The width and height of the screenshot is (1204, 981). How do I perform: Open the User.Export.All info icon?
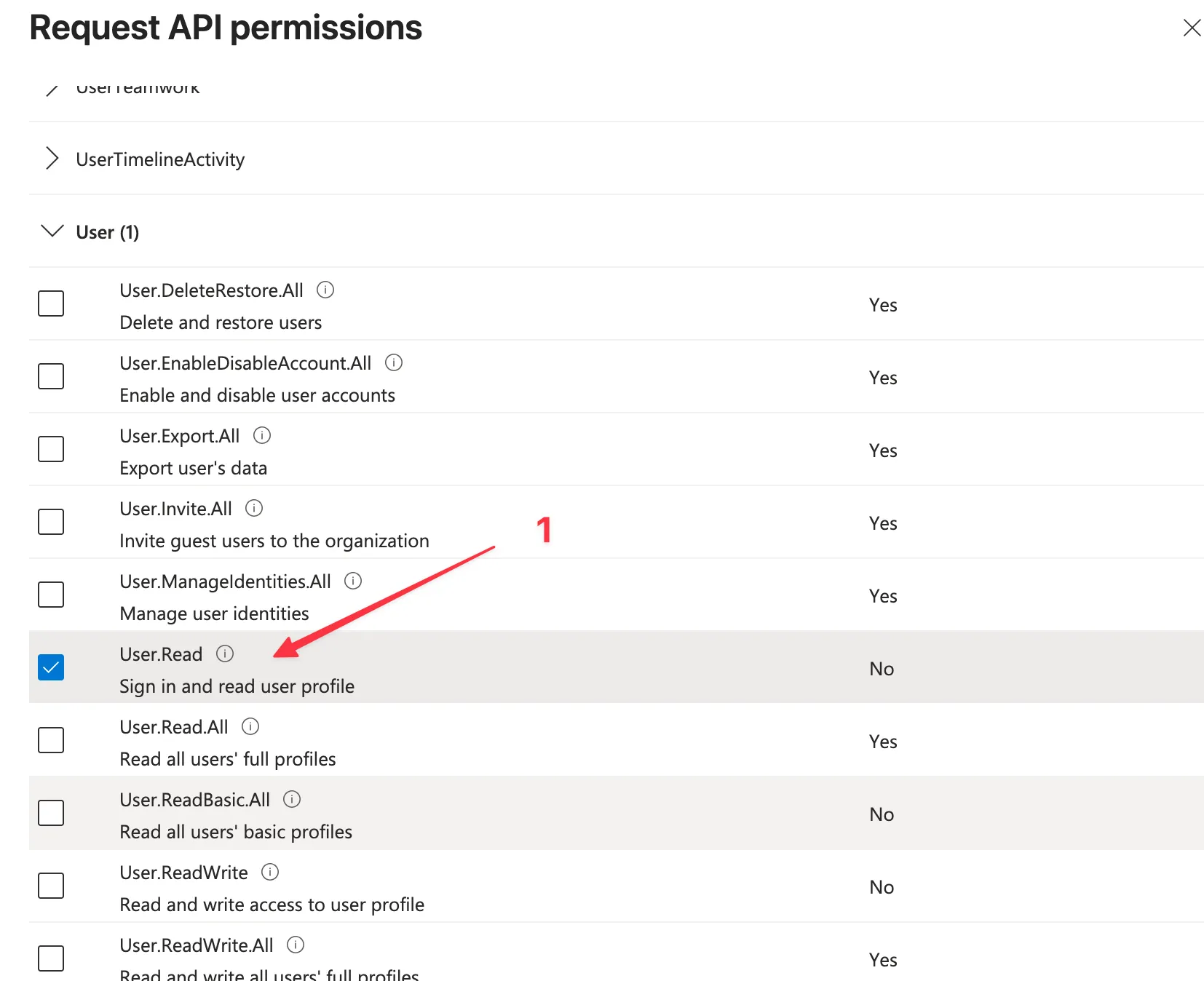tap(262, 435)
